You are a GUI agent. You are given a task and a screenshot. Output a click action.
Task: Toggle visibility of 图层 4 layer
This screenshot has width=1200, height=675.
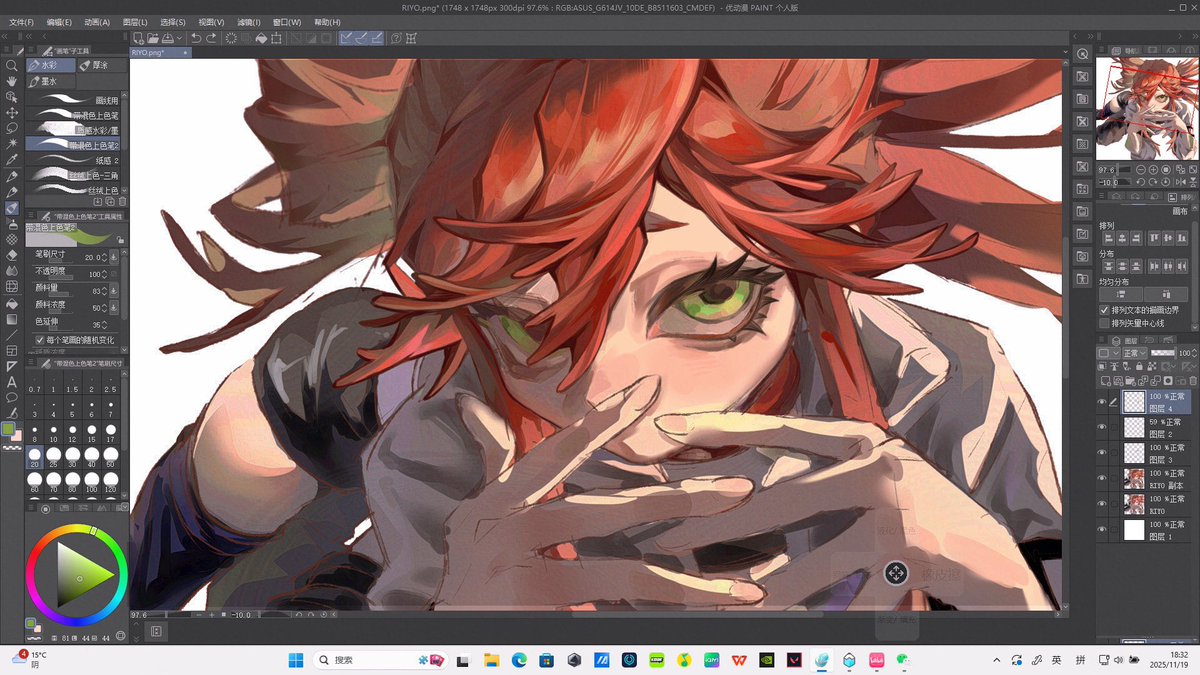tap(1102, 402)
